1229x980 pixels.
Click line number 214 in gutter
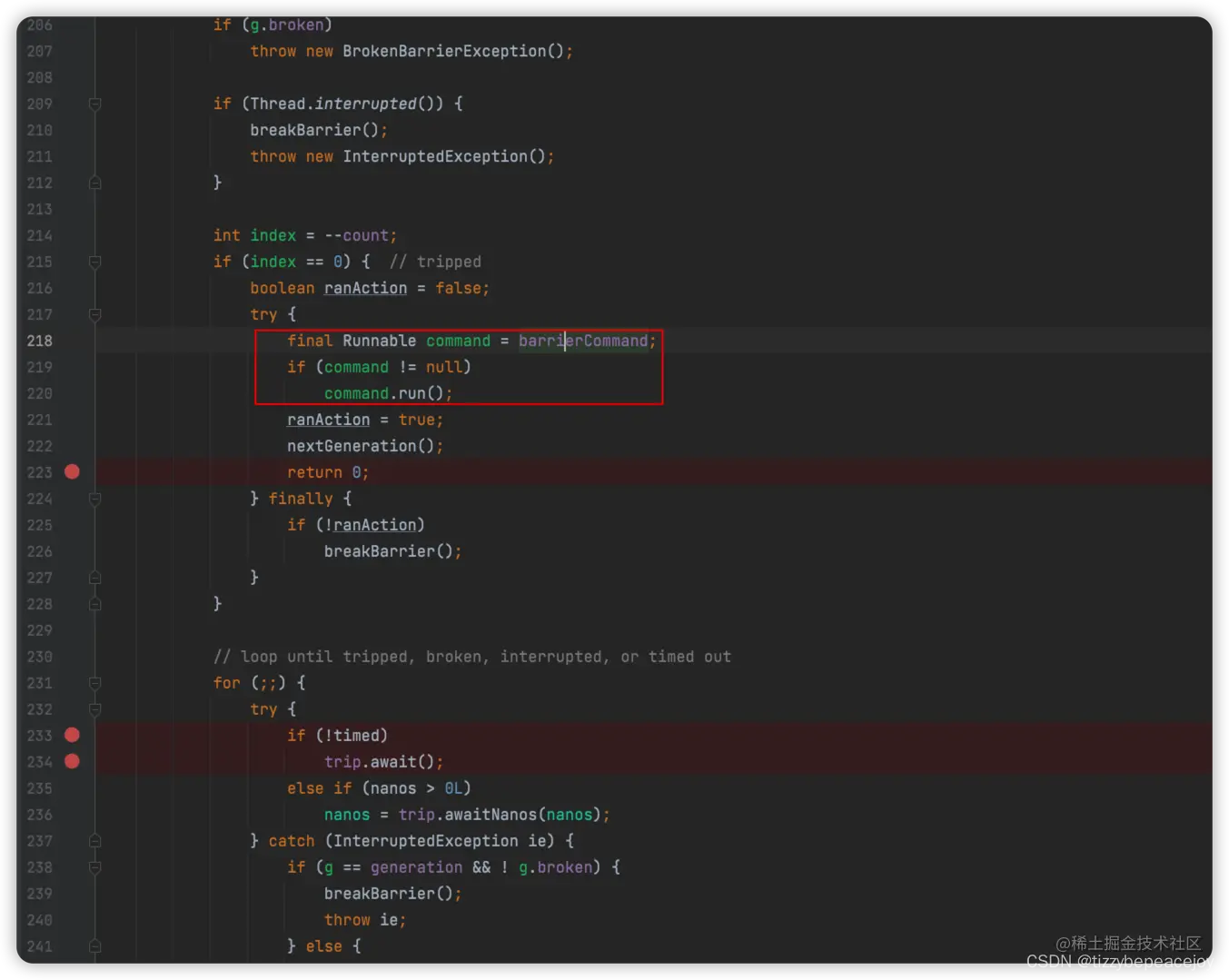[40, 235]
